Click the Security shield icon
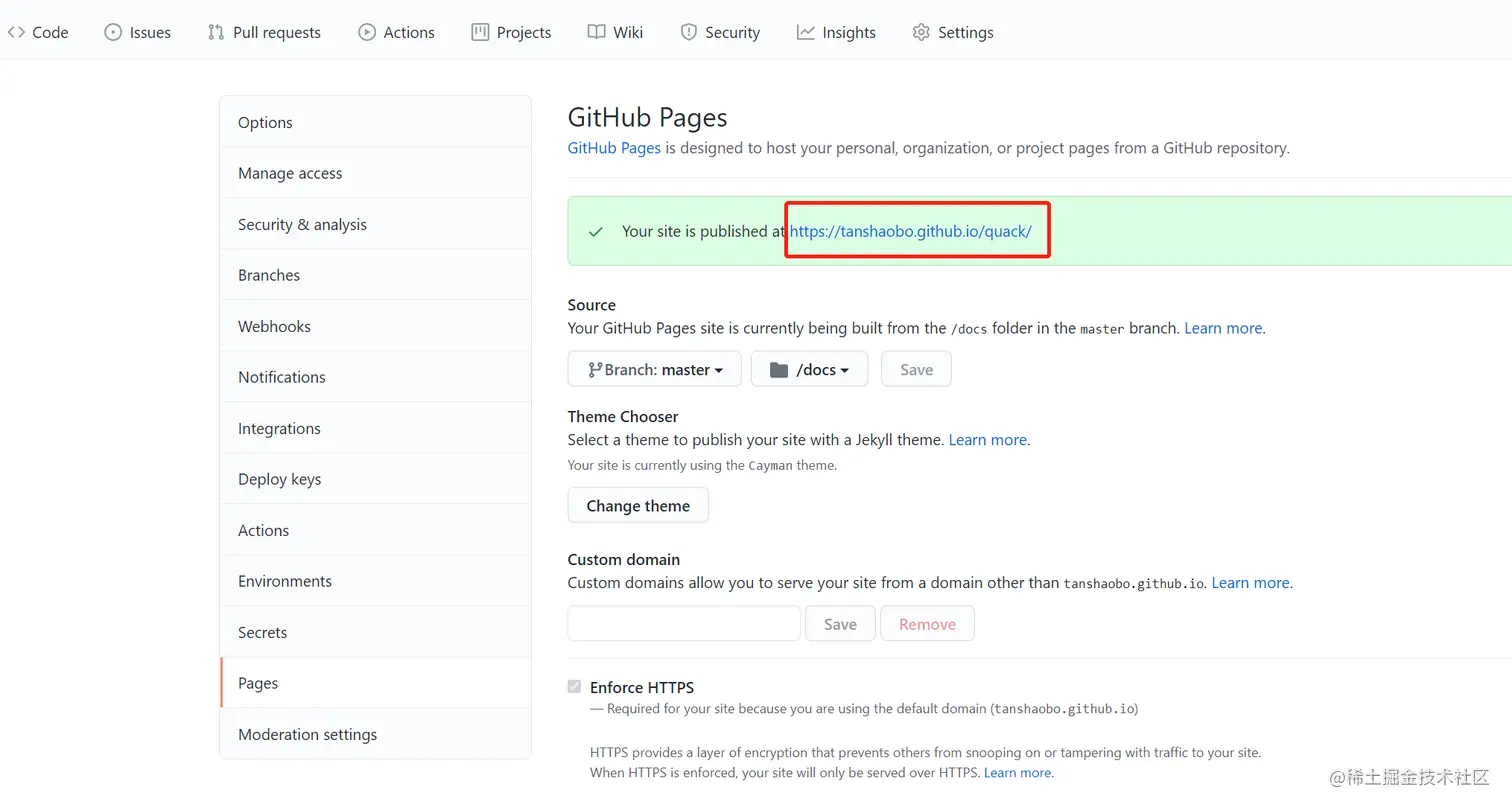The image size is (1512, 810). [688, 32]
